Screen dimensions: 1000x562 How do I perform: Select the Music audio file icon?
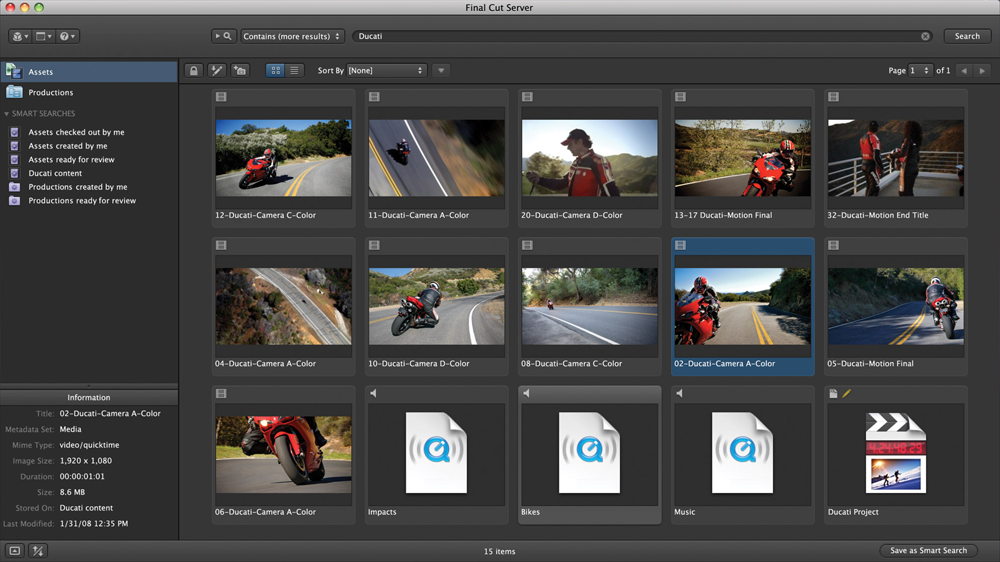(x=742, y=453)
